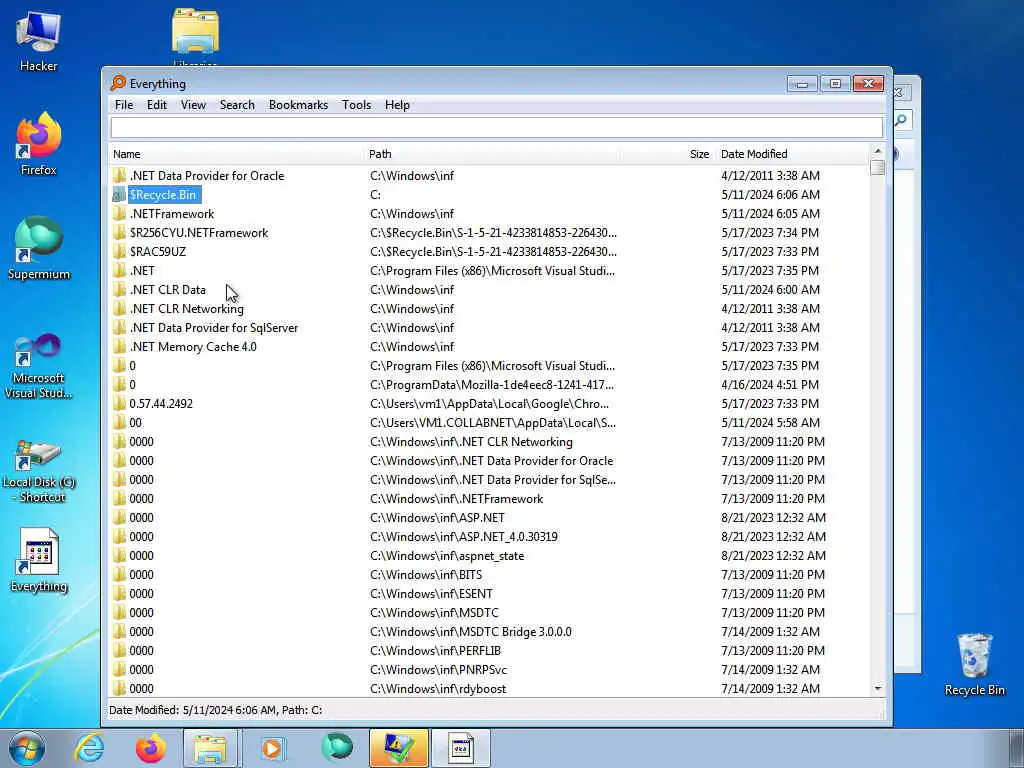The image size is (1024, 768).
Task: Sort results by the Date Modified column header
Action: [793, 154]
